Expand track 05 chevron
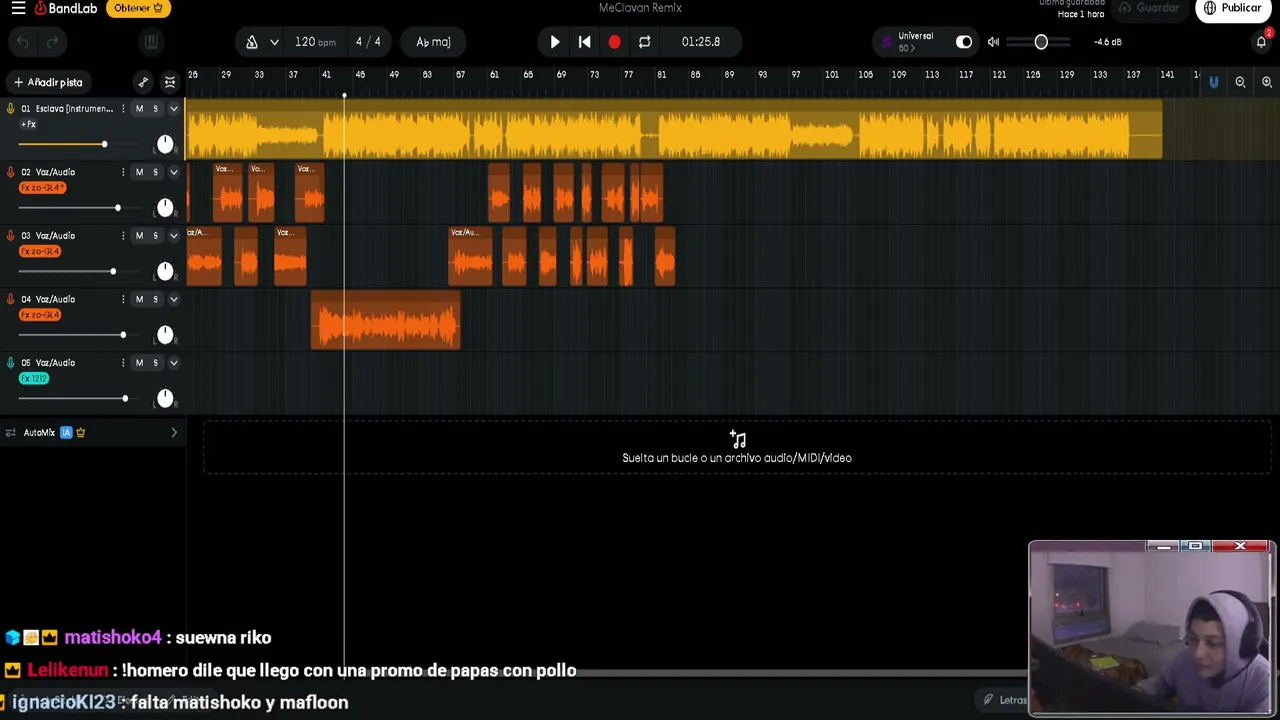This screenshot has height=720, width=1280. click(173, 363)
